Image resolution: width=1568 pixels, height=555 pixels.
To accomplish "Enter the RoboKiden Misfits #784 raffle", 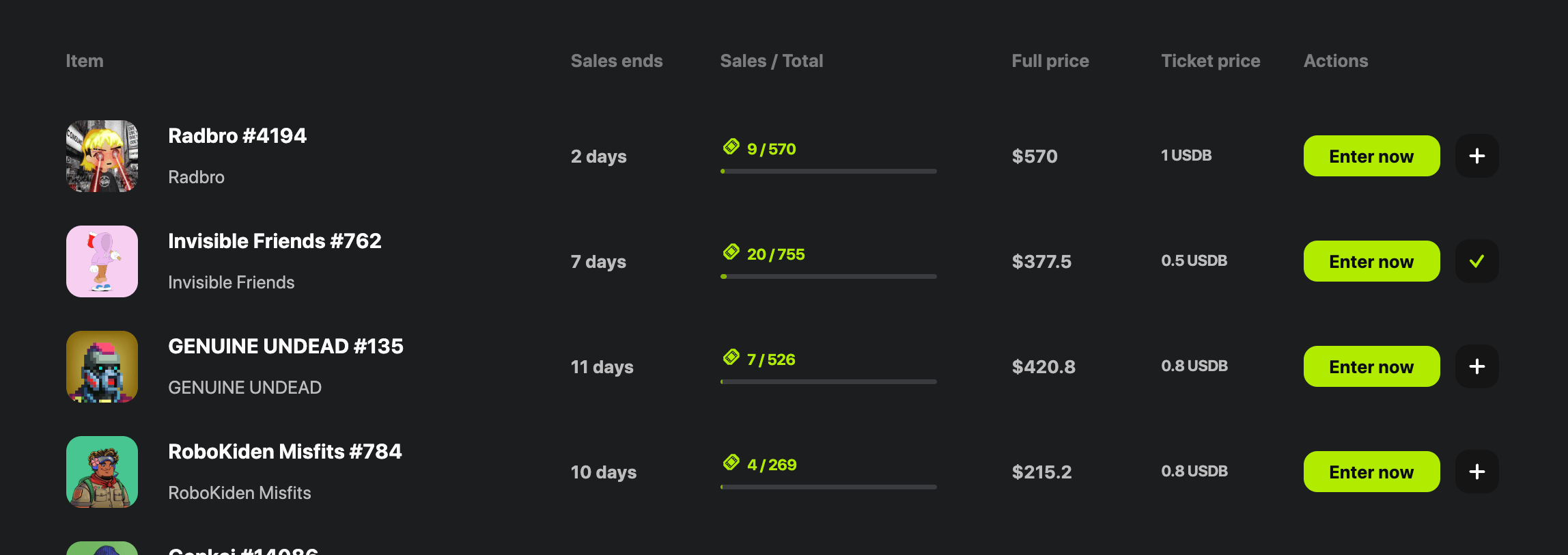I will [1371, 472].
